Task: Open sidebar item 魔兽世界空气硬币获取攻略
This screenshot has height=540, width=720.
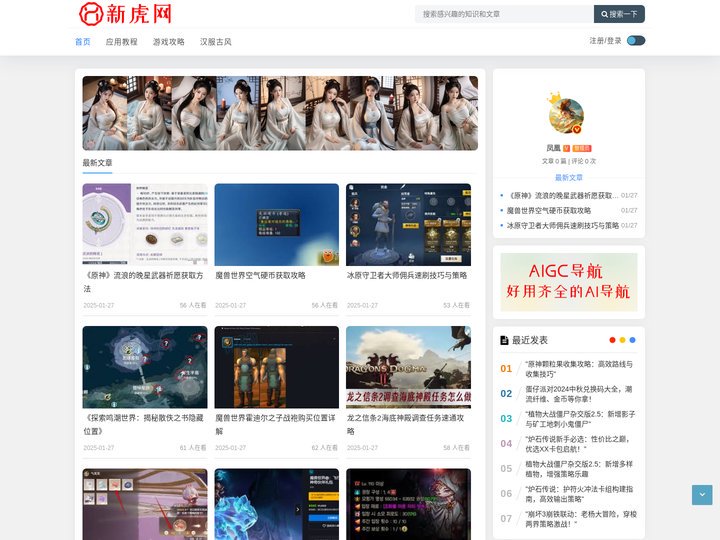Action: (549, 210)
